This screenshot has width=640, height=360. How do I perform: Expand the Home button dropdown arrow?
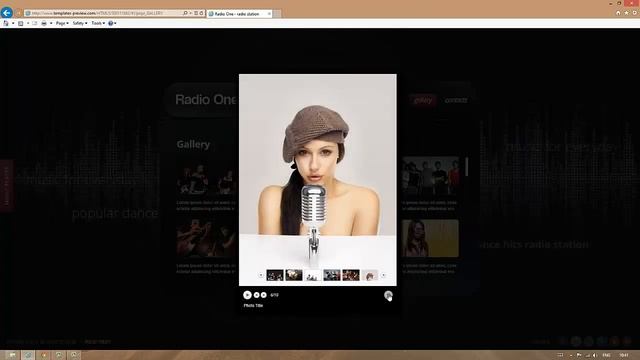tap(13, 23)
